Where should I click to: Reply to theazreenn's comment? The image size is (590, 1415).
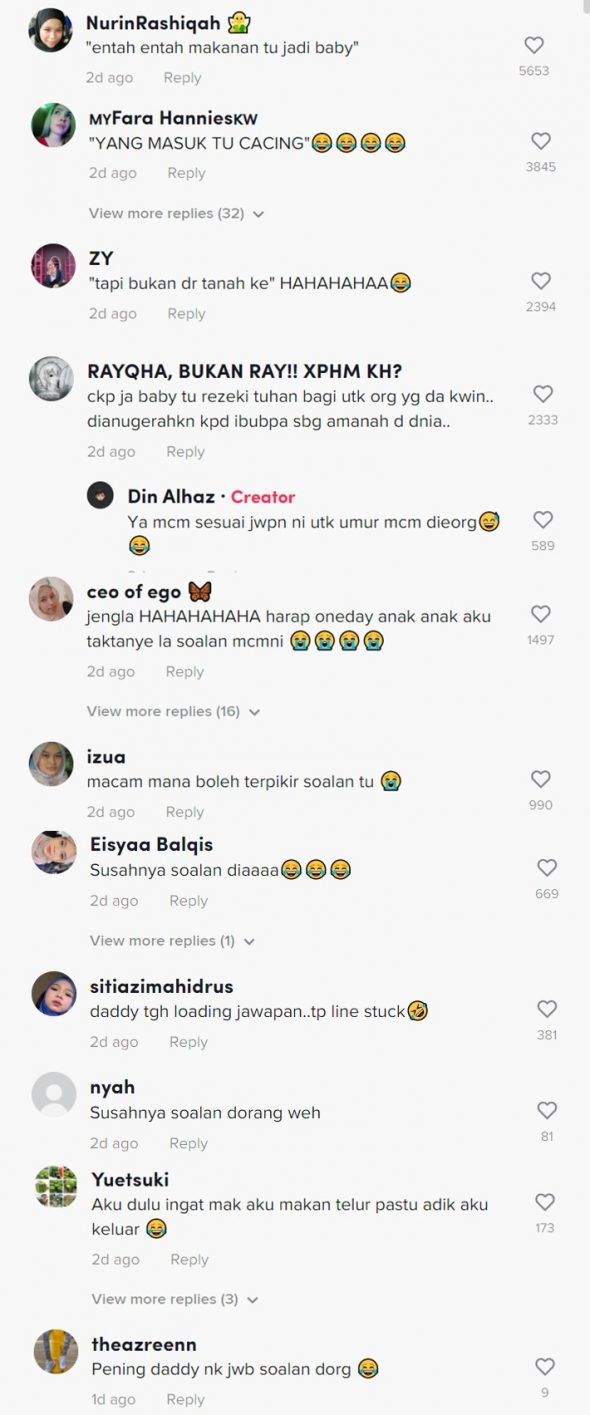[x=185, y=1400]
